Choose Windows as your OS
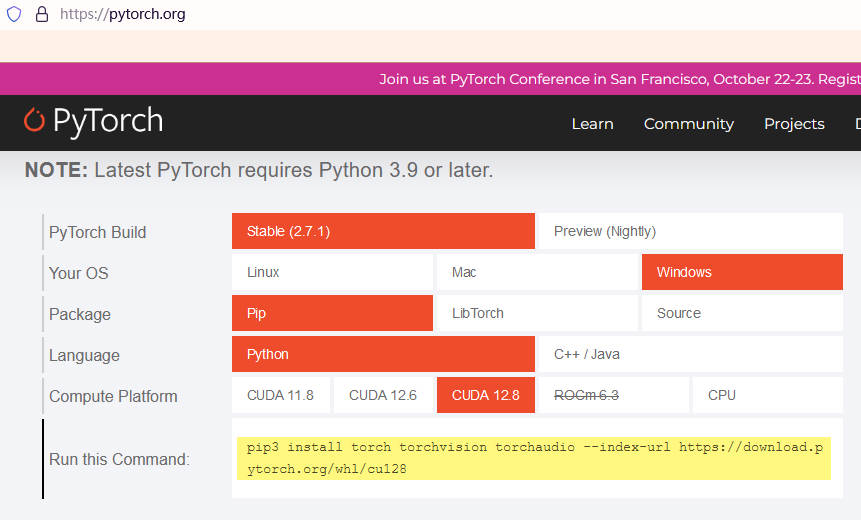 click(x=742, y=272)
